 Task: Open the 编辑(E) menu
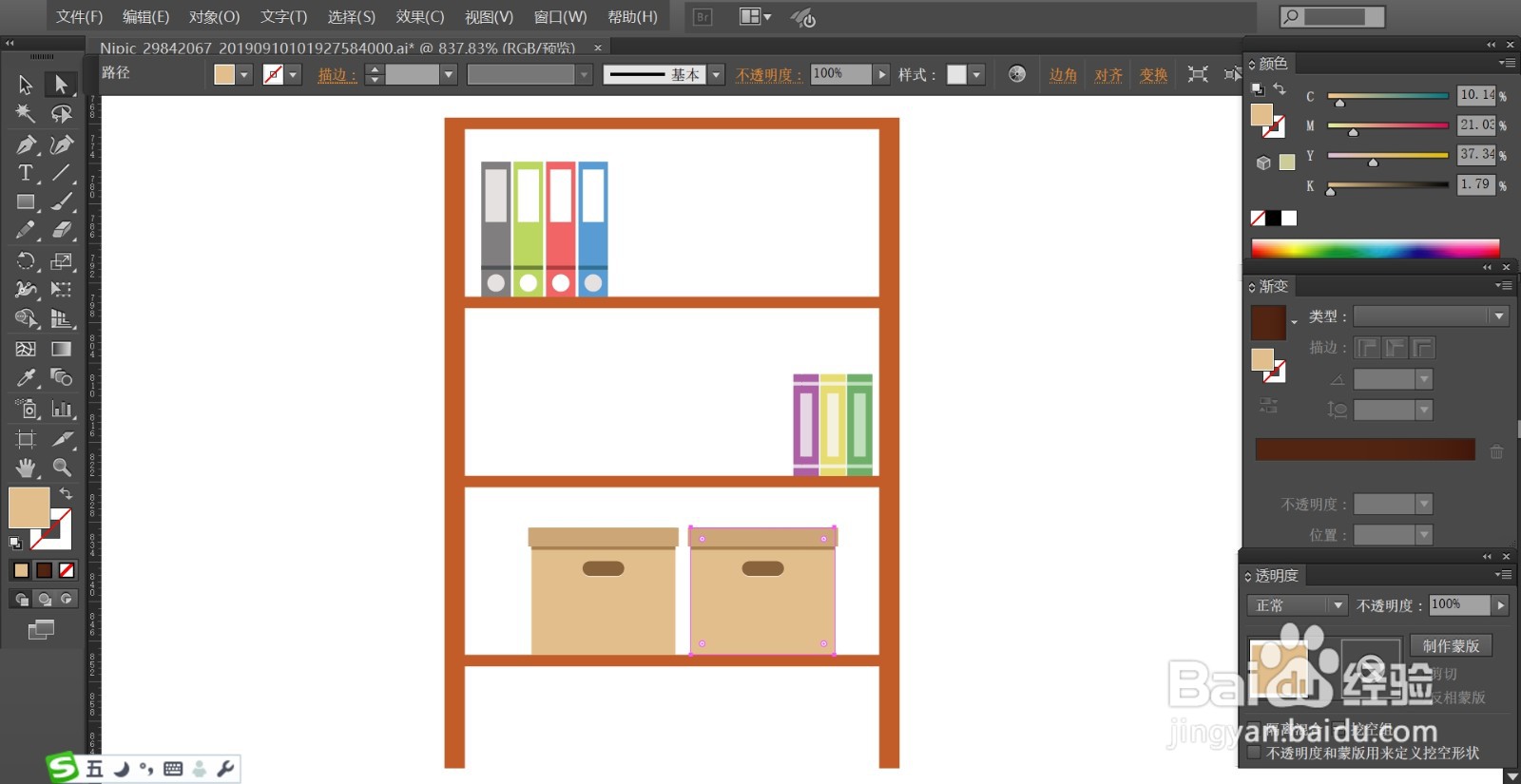pyautogui.click(x=145, y=17)
